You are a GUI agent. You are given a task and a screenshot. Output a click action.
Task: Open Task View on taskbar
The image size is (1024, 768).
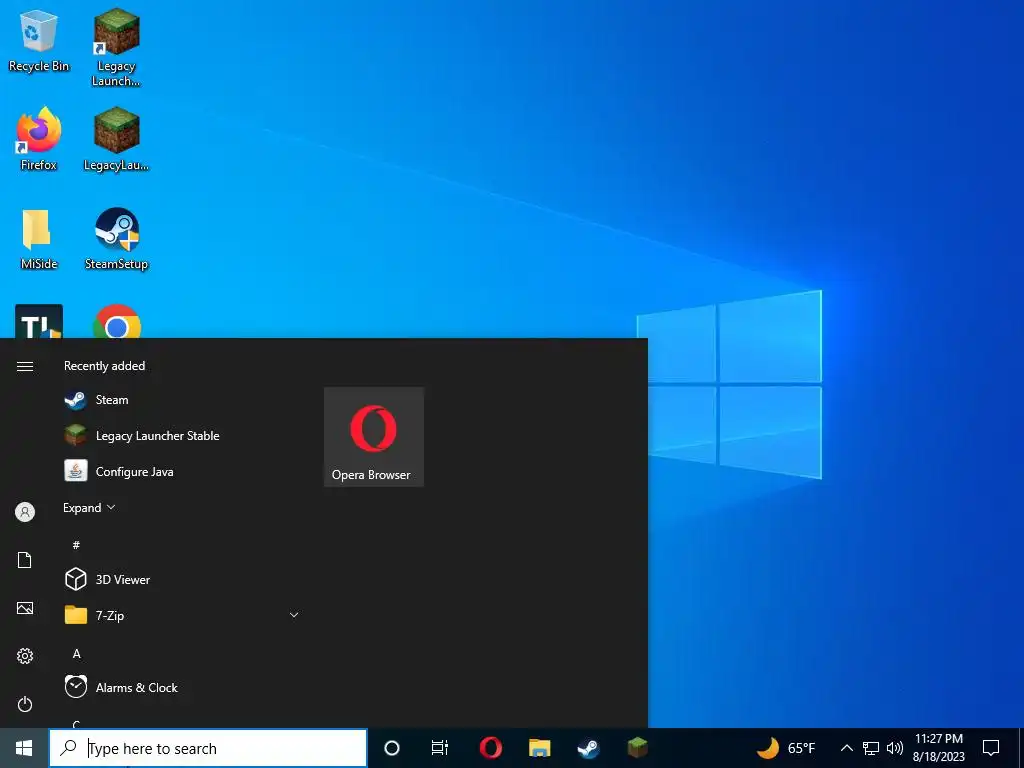[440, 748]
